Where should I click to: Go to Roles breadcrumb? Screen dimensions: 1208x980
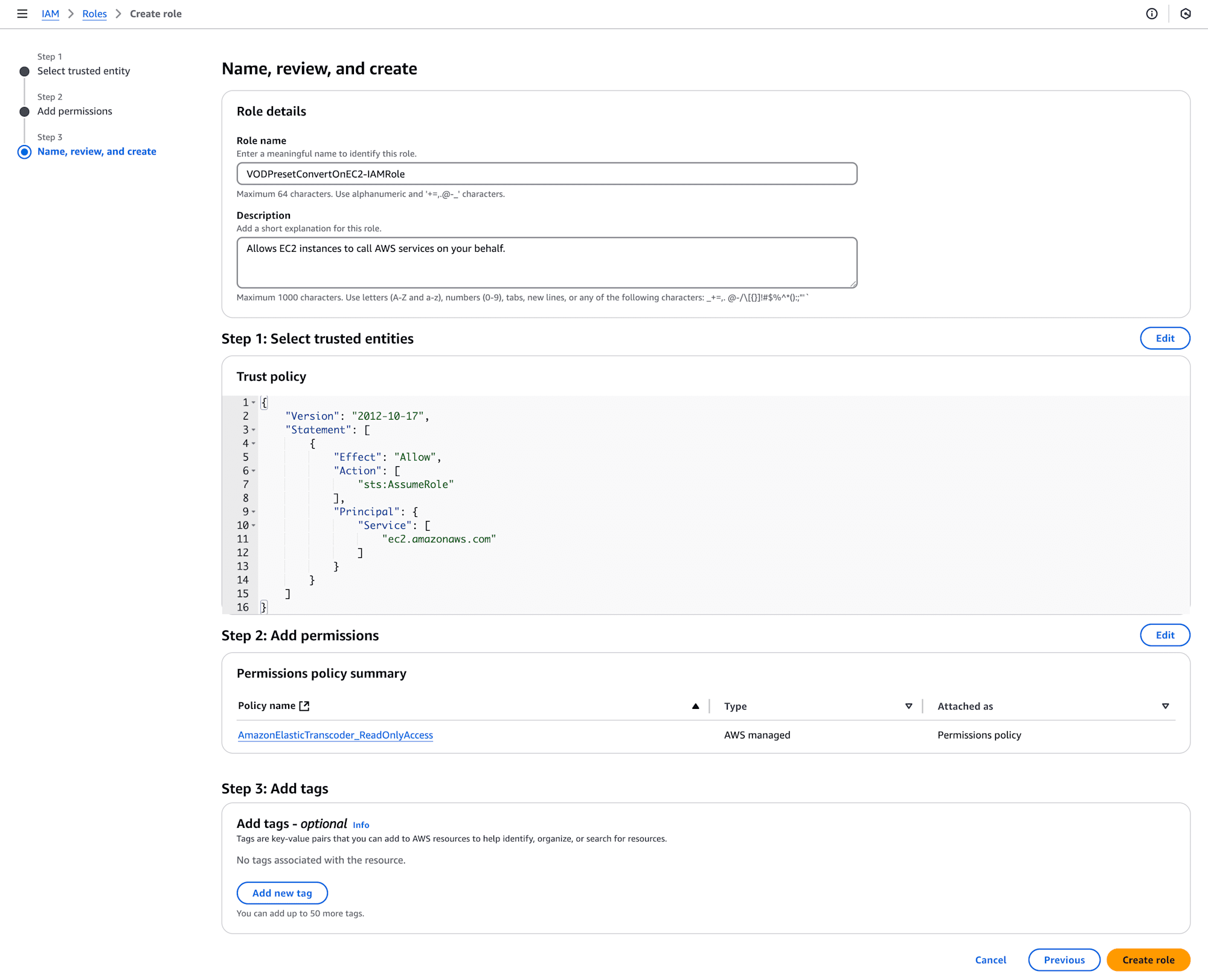[94, 14]
